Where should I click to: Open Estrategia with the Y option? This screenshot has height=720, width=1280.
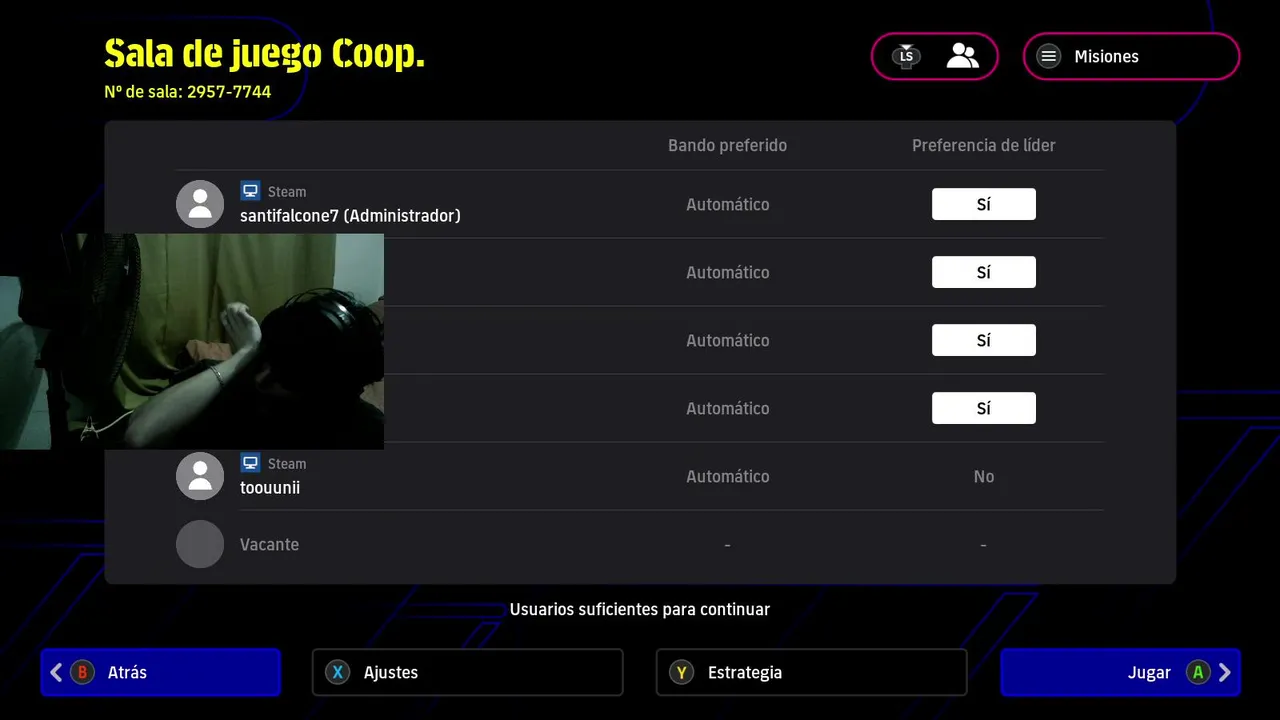(x=811, y=672)
